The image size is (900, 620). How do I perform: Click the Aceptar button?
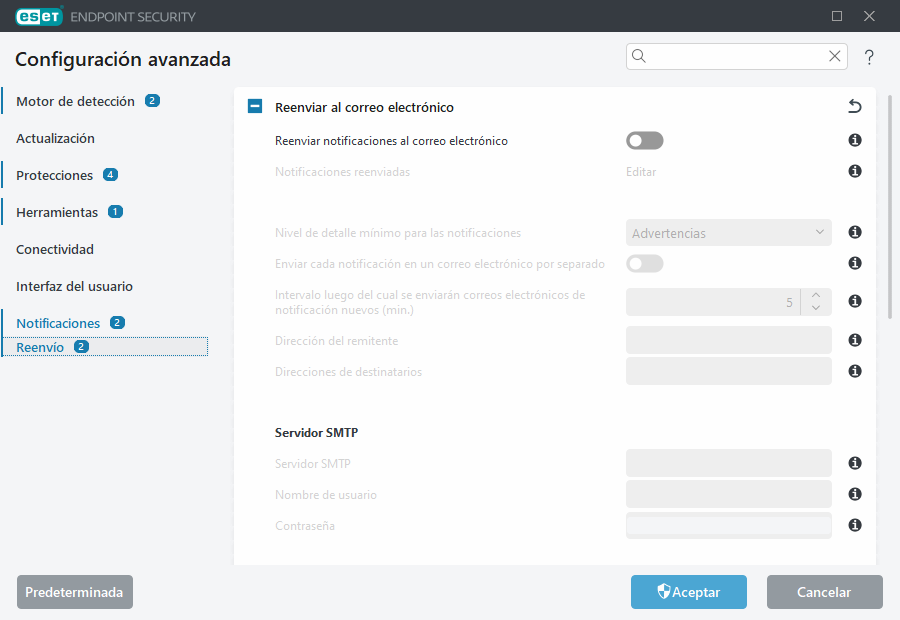pos(688,592)
